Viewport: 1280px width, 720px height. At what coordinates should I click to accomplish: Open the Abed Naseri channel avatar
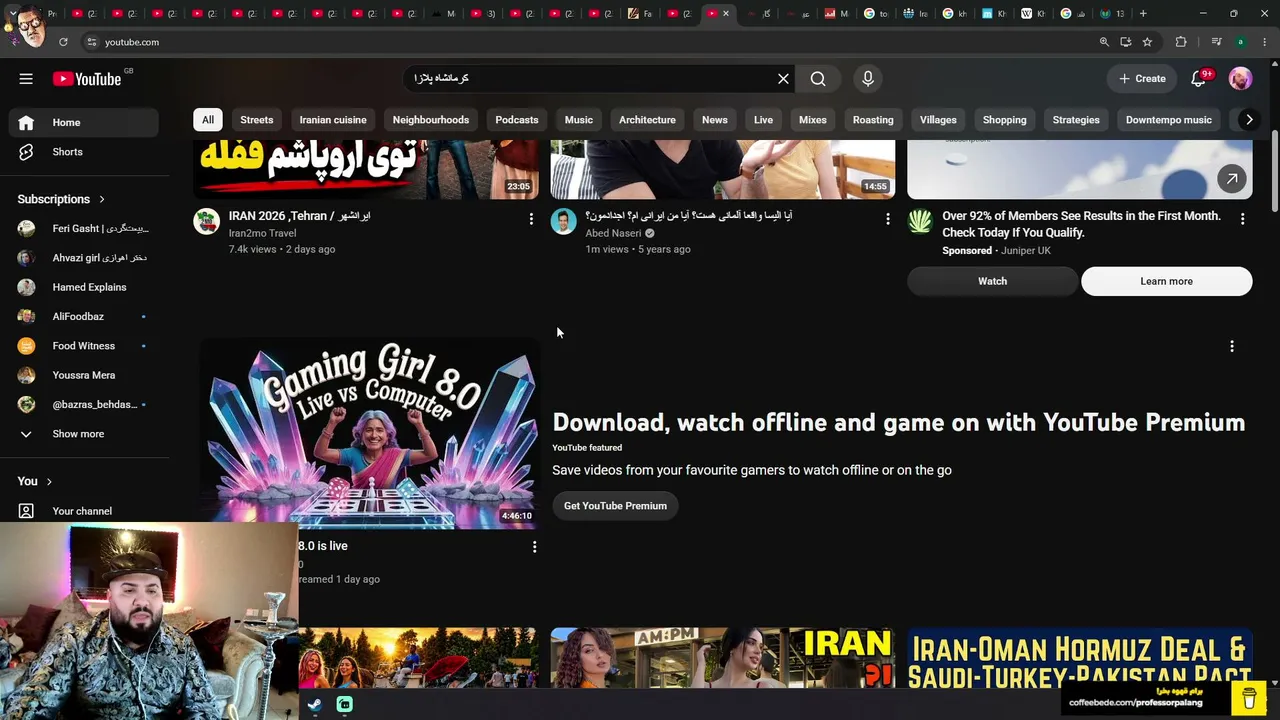point(563,221)
